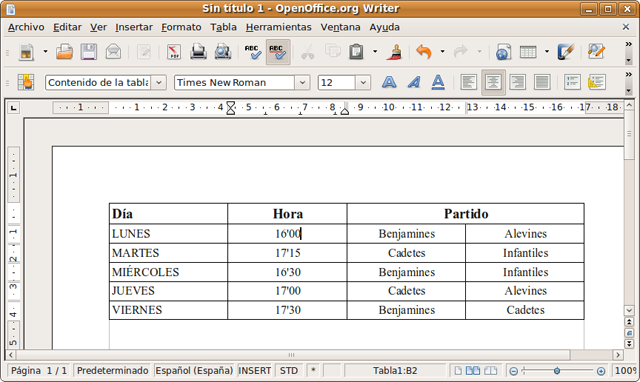Viewport: 640px width, 382px height.
Task: Expand the New document dropdown arrow
Action: point(45,52)
